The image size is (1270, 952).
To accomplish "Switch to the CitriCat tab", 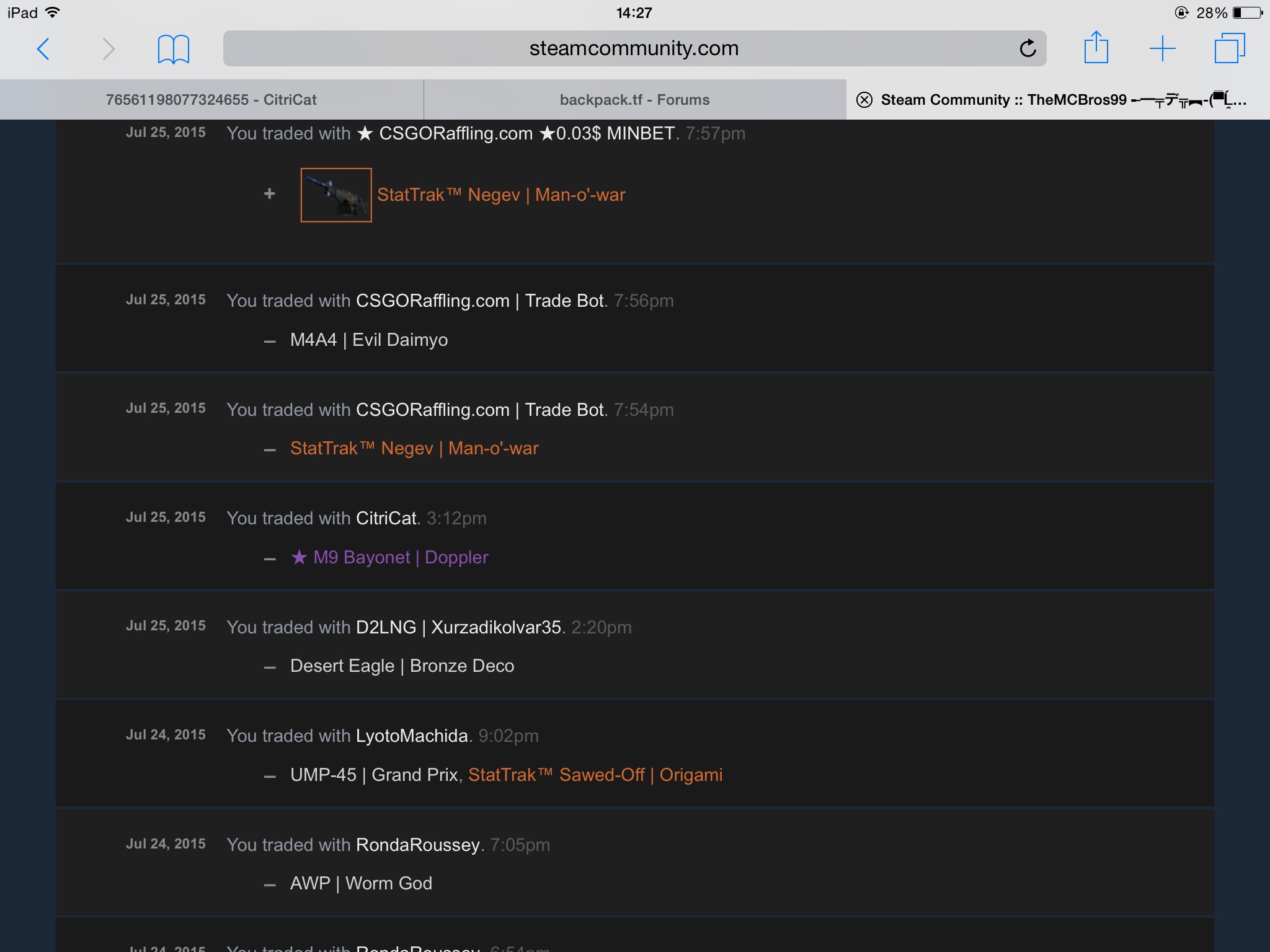I will point(211,100).
